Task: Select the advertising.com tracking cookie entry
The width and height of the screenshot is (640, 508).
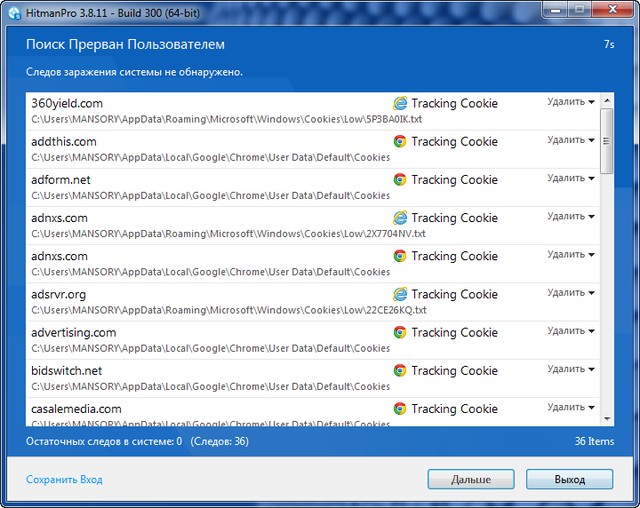Action: (200, 339)
